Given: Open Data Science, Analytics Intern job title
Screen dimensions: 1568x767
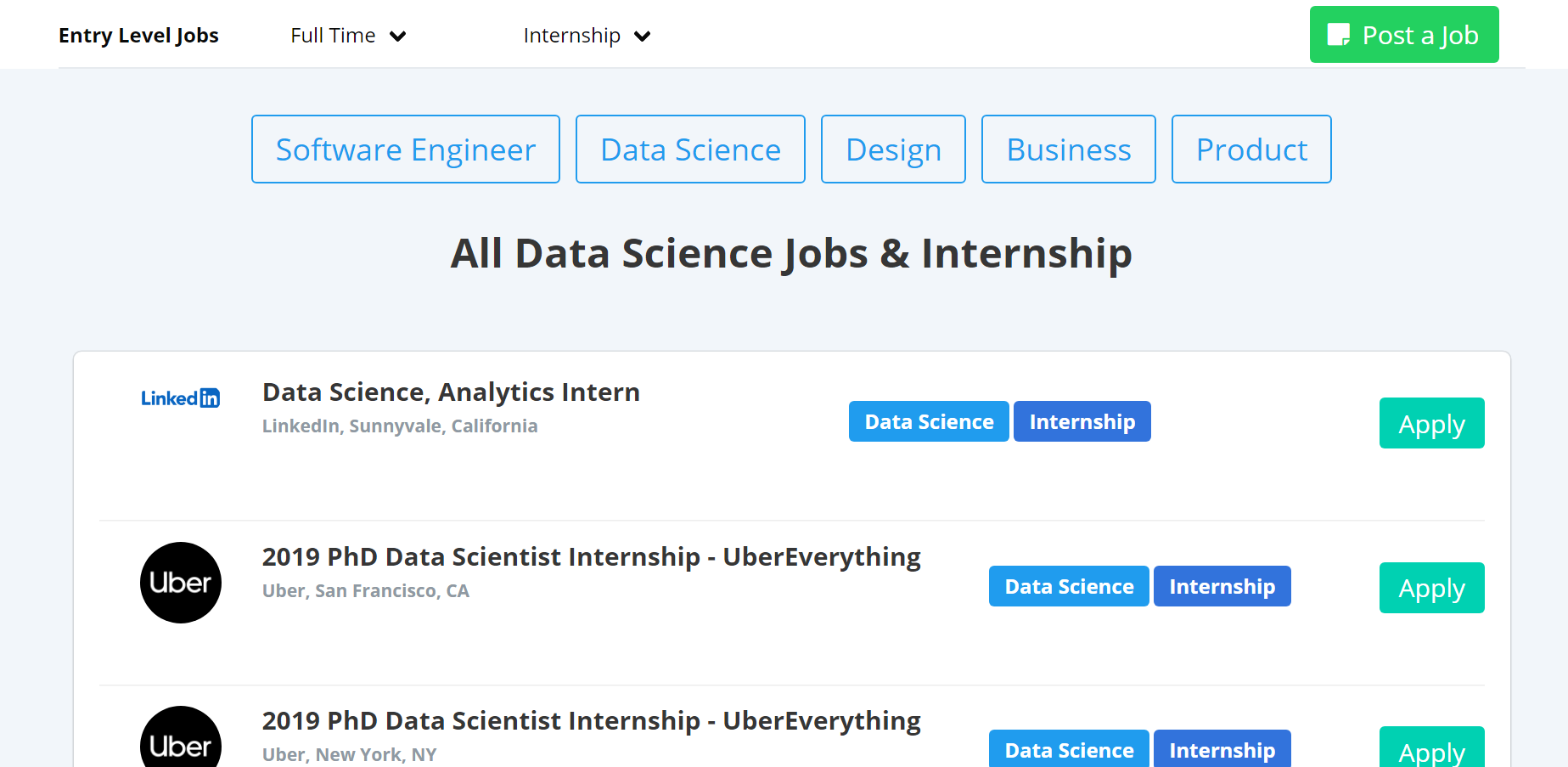Looking at the screenshot, I should (451, 392).
